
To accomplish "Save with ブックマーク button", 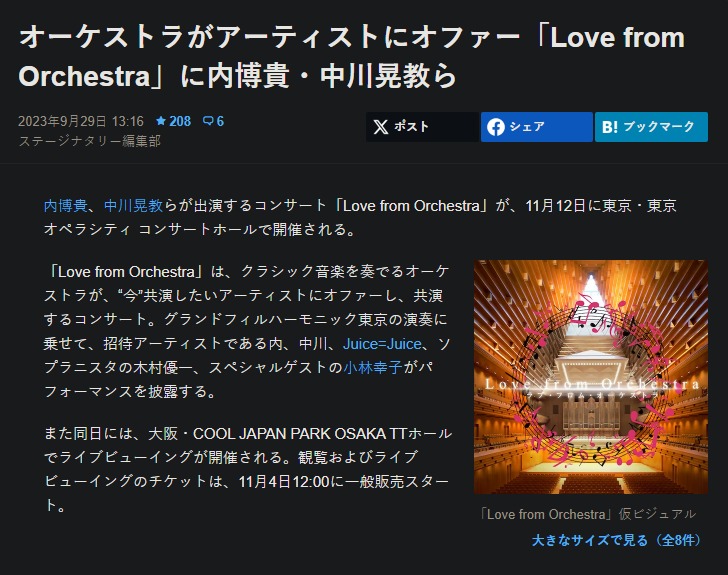I will click(651, 127).
